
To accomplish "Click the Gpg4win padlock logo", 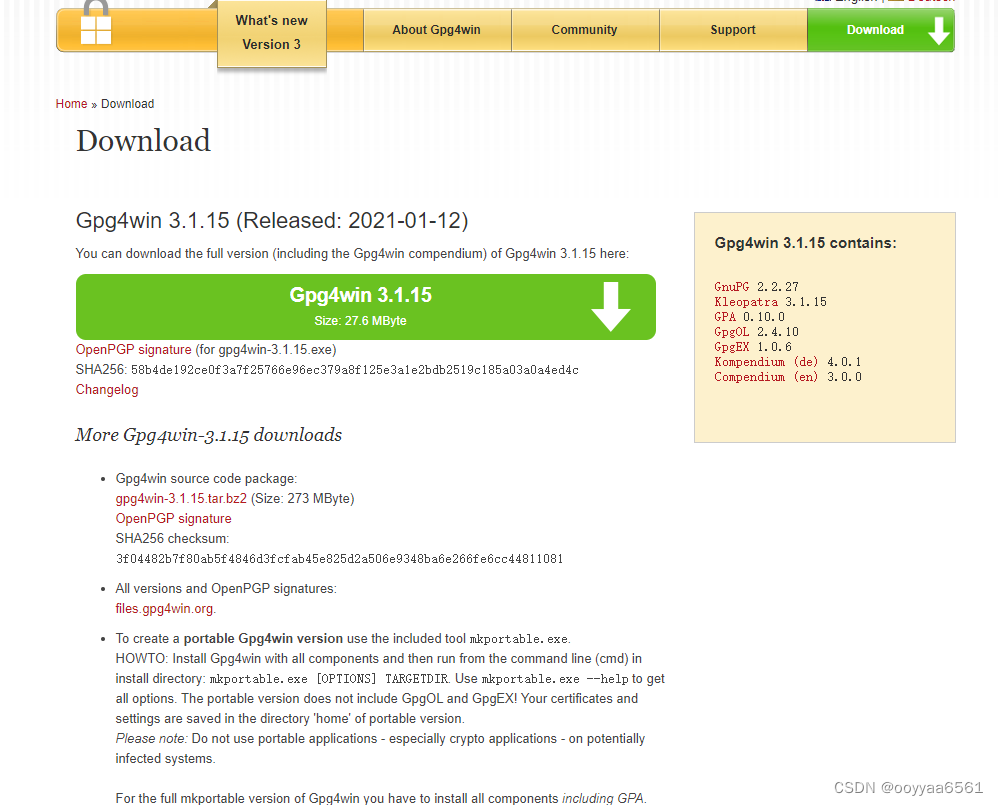I will pyautogui.click(x=96, y=22).
